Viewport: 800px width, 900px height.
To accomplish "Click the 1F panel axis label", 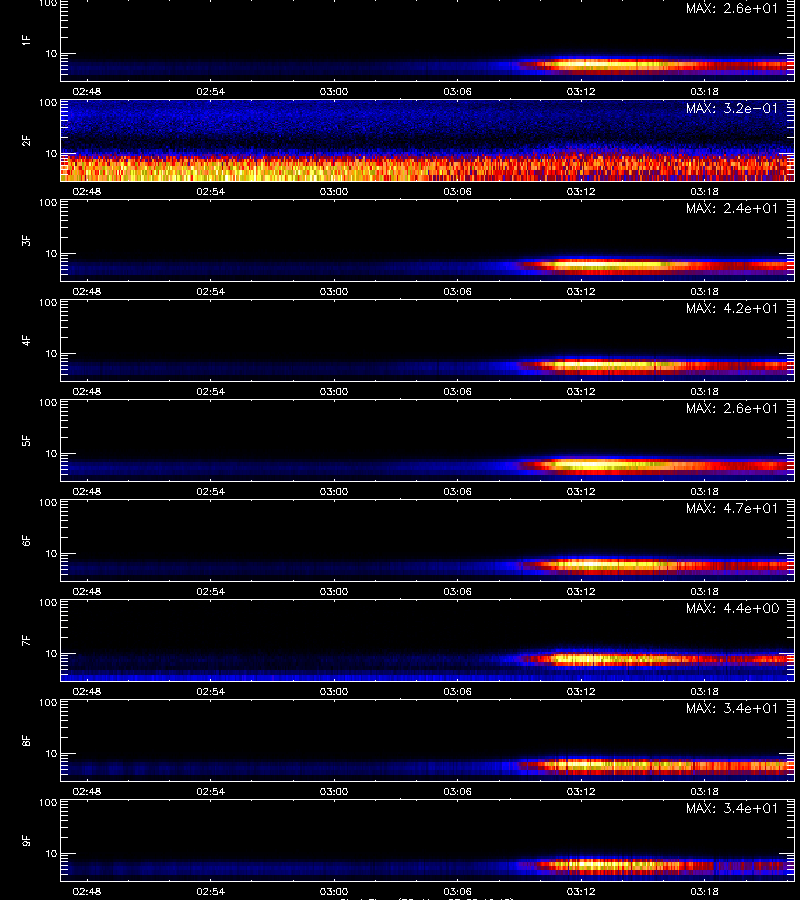I will pyautogui.click(x=26, y=40).
